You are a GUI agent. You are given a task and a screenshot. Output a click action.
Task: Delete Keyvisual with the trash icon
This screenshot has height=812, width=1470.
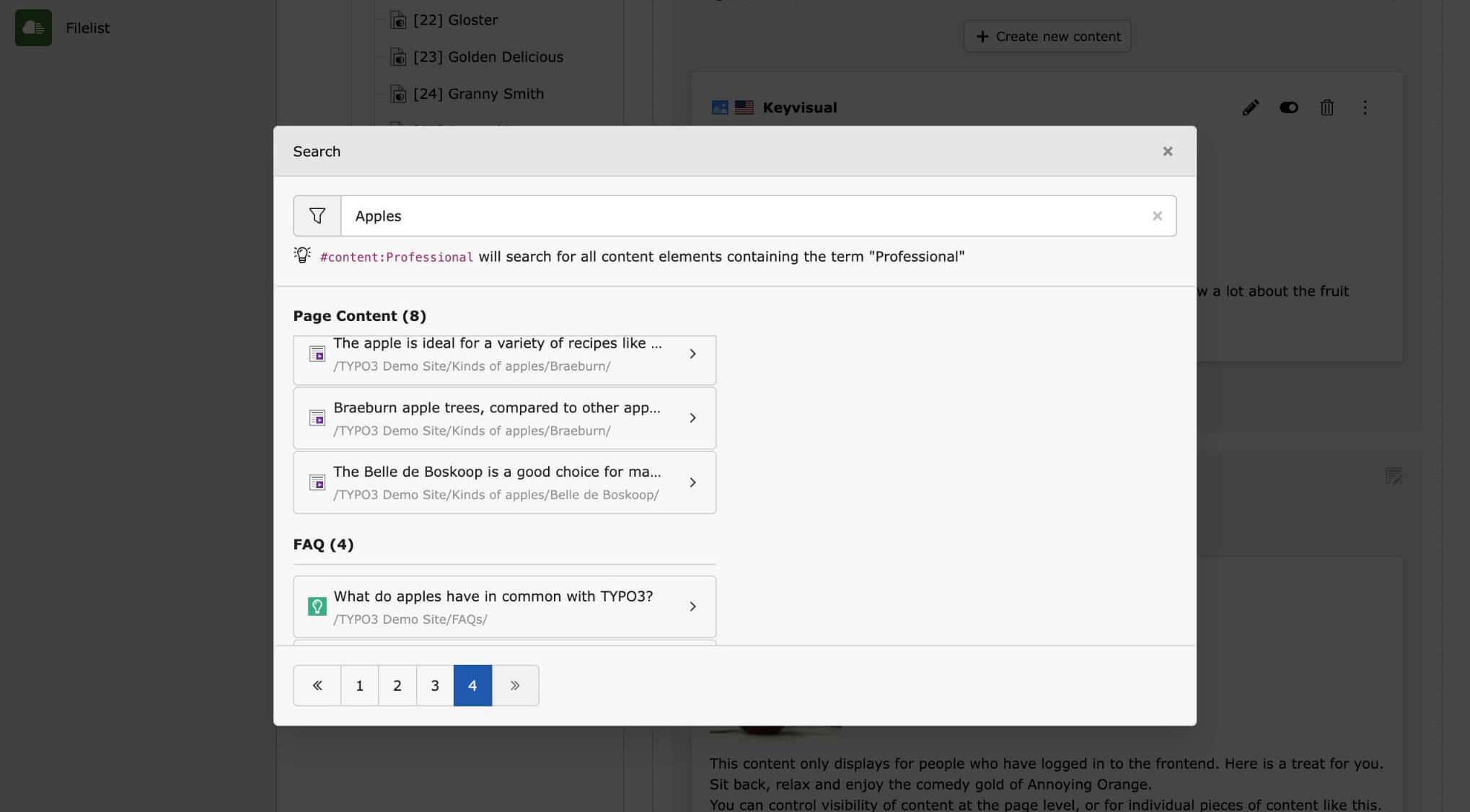coord(1326,107)
